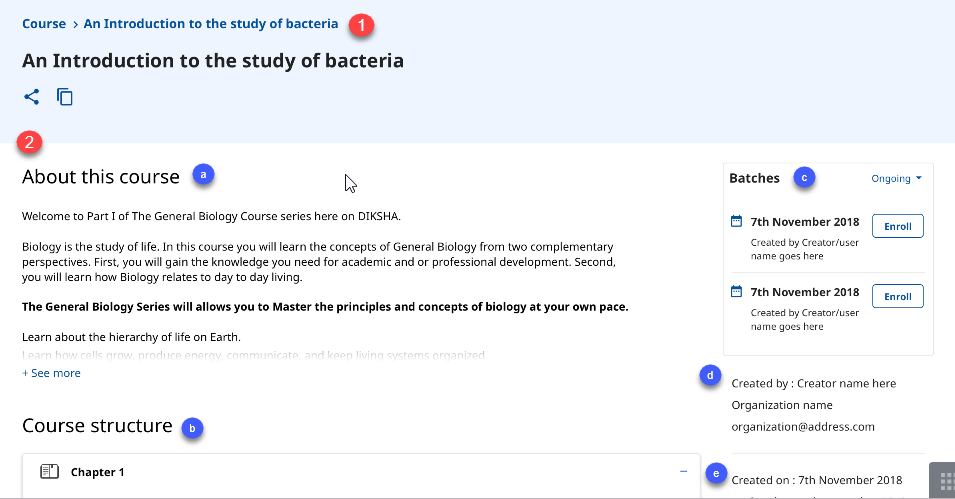The height and width of the screenshot is (499, 955).
Task: Click blue marker 'd' near Created by
Action: pos(711,377)
